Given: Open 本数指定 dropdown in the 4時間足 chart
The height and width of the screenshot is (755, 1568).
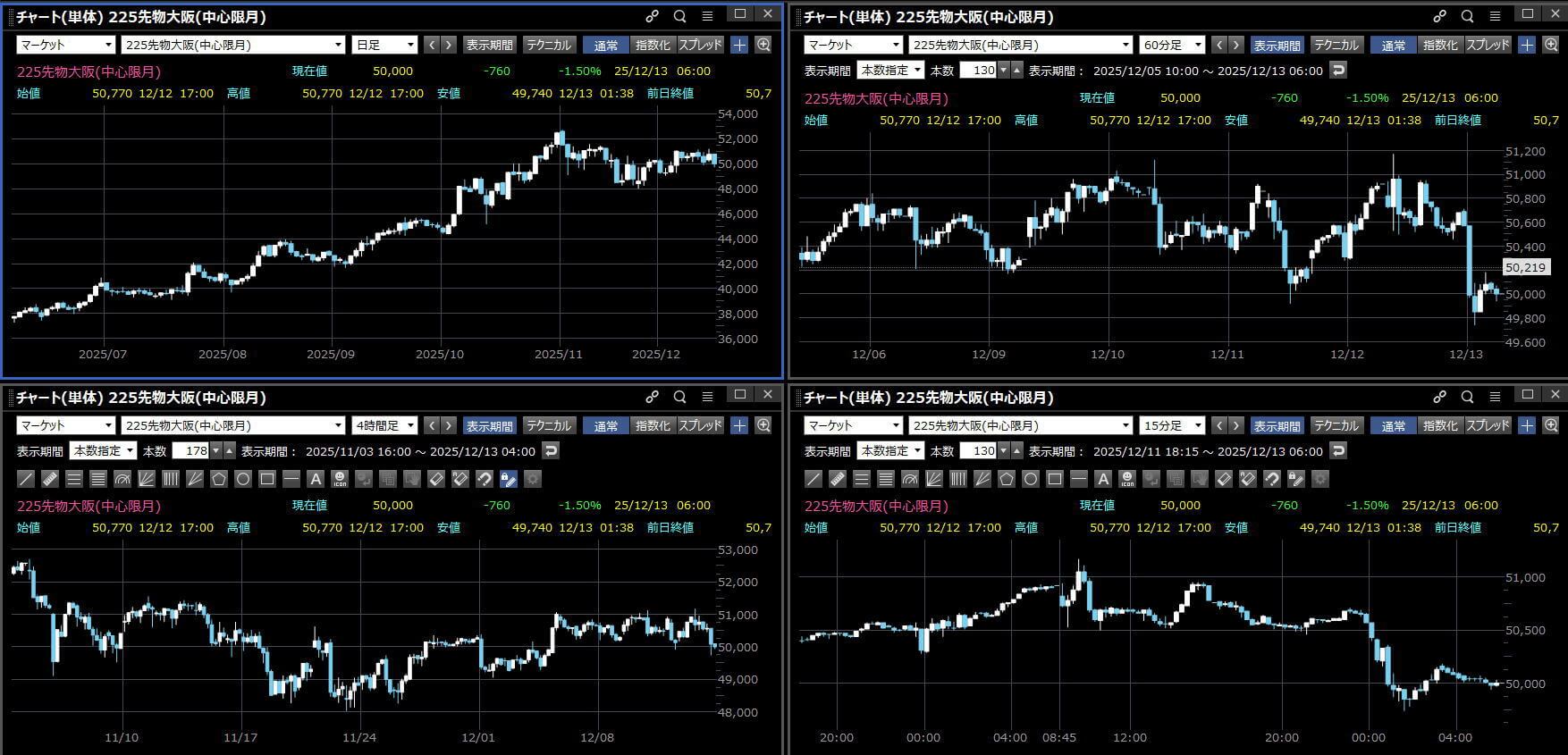Looking at the screenshot, I should point(104,451).
